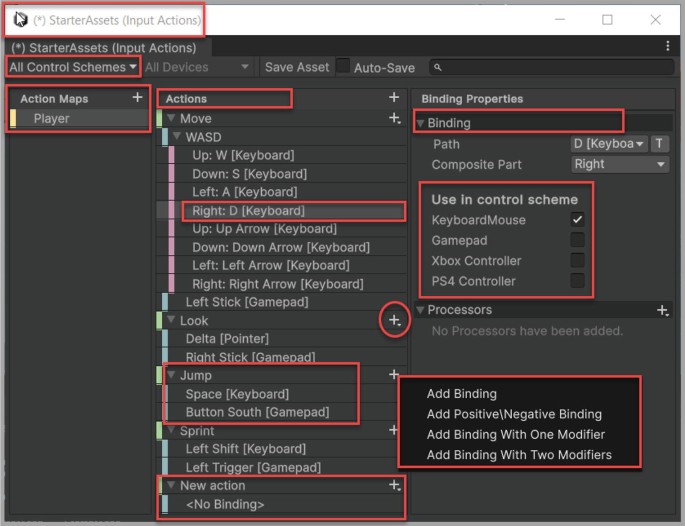Click the plus icon in Actions header
The height and width of the screenshot is (526, 685).
click(394, 98)
